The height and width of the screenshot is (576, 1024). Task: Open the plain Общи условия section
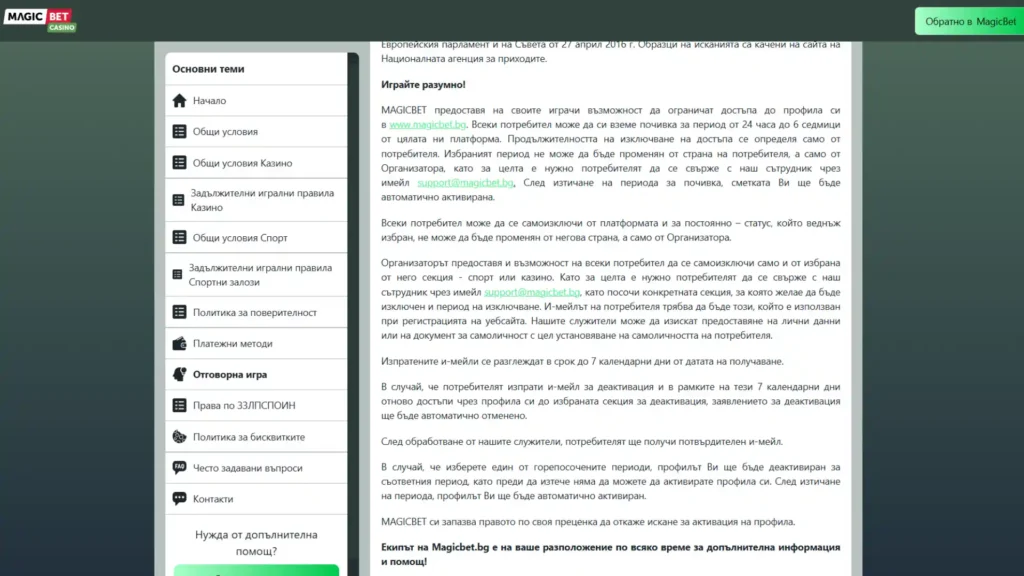pyautogui.click(x=256, y=131)
